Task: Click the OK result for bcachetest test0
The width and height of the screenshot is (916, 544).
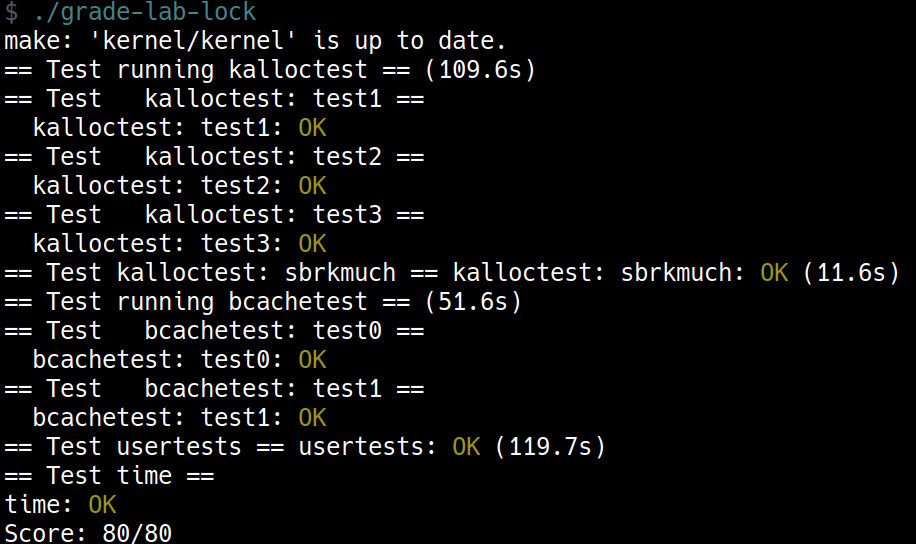Action: pyautogui.click(x=312, y=360)
